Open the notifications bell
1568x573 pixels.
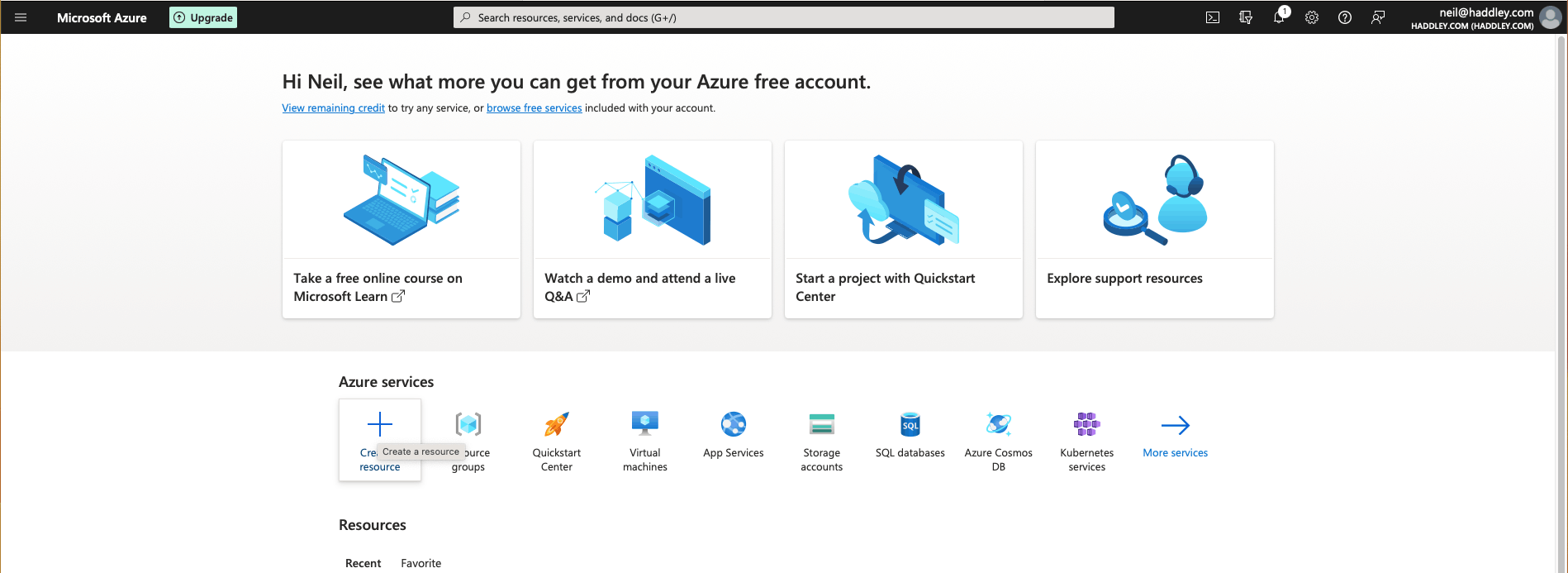(1279, 17)
